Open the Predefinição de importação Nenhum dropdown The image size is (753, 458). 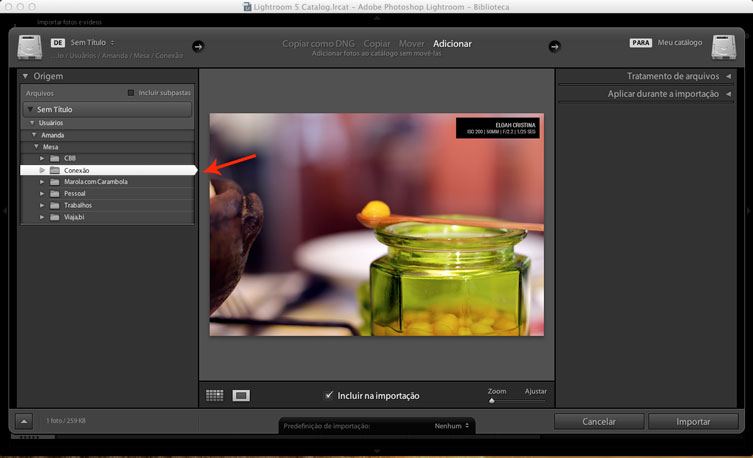tap(452, 425)
